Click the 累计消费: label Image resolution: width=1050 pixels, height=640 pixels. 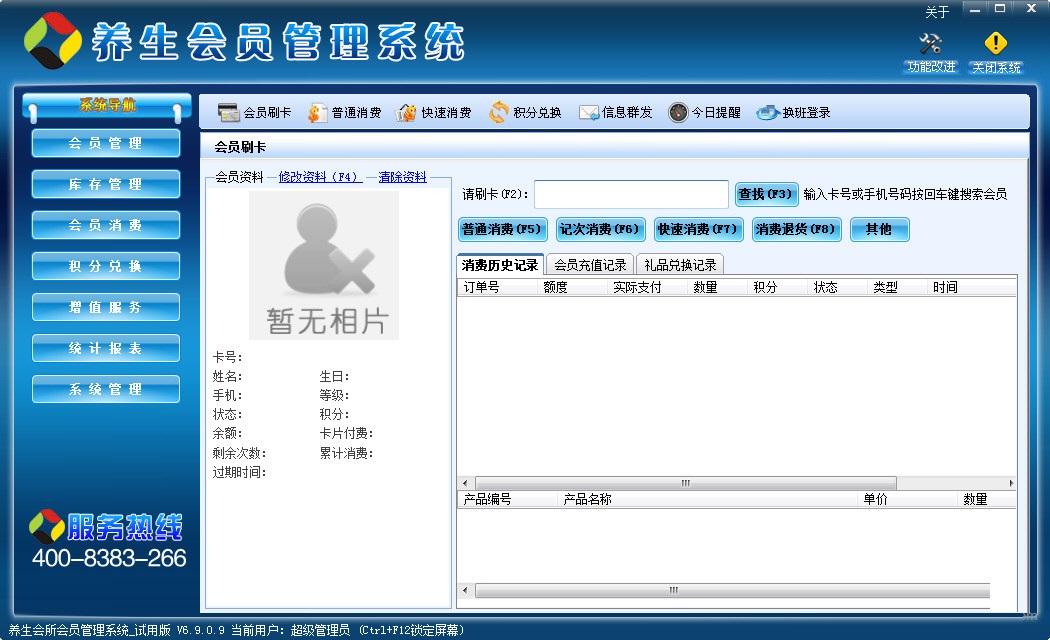point(346,453)
